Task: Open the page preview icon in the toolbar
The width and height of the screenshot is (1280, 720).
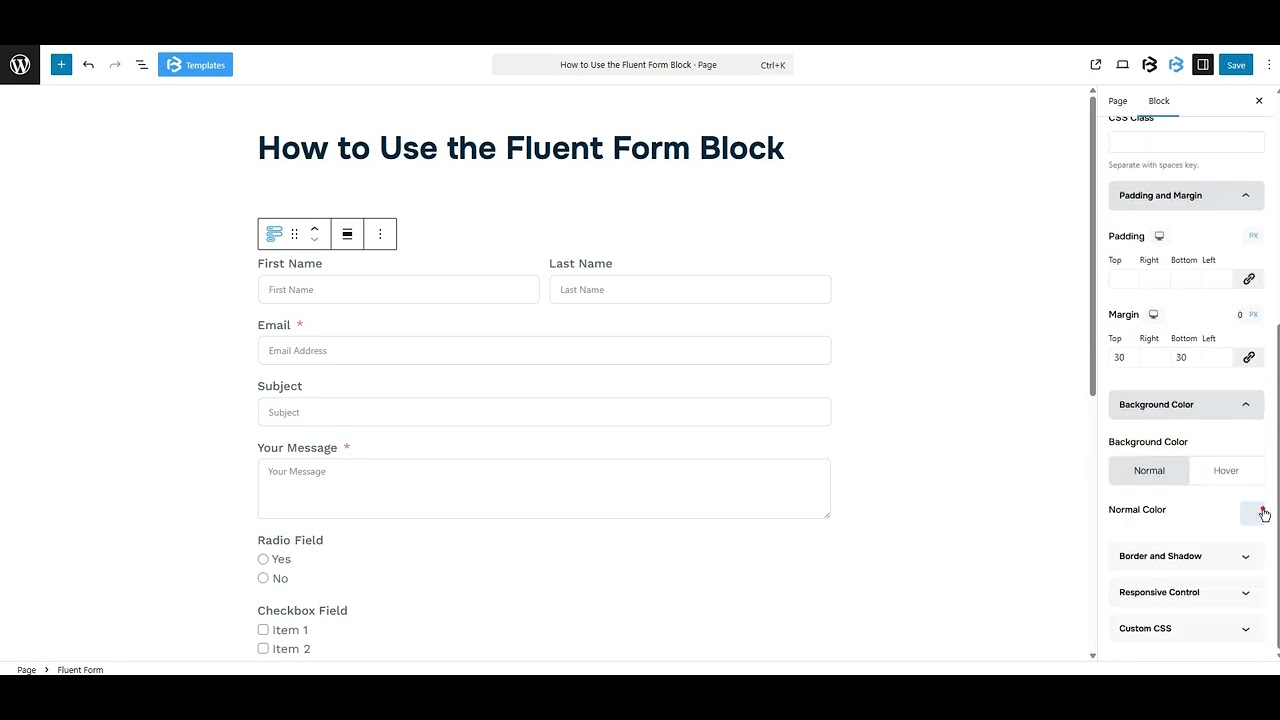Action: click(x=1122, y=64)
